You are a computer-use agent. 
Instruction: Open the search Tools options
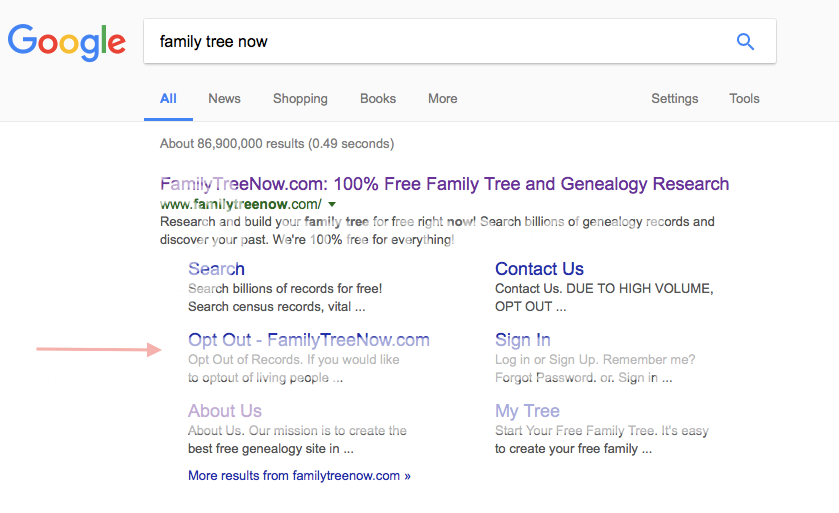coord(744,99)
